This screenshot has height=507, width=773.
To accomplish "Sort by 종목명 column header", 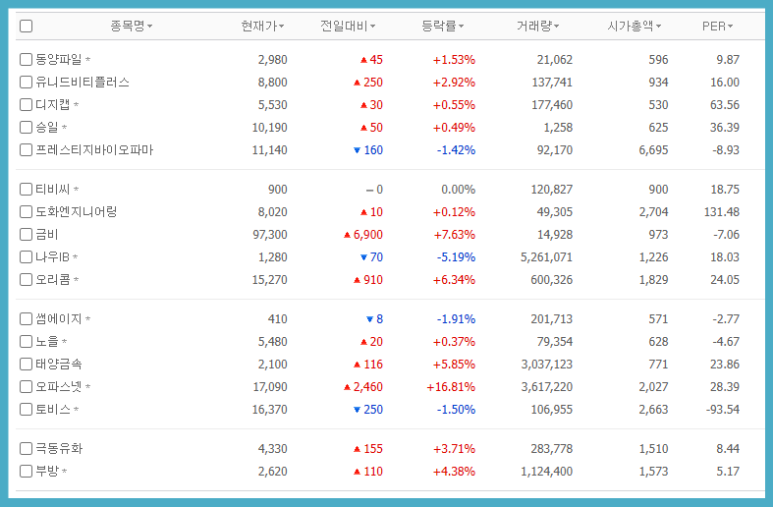I will point(131,26).
